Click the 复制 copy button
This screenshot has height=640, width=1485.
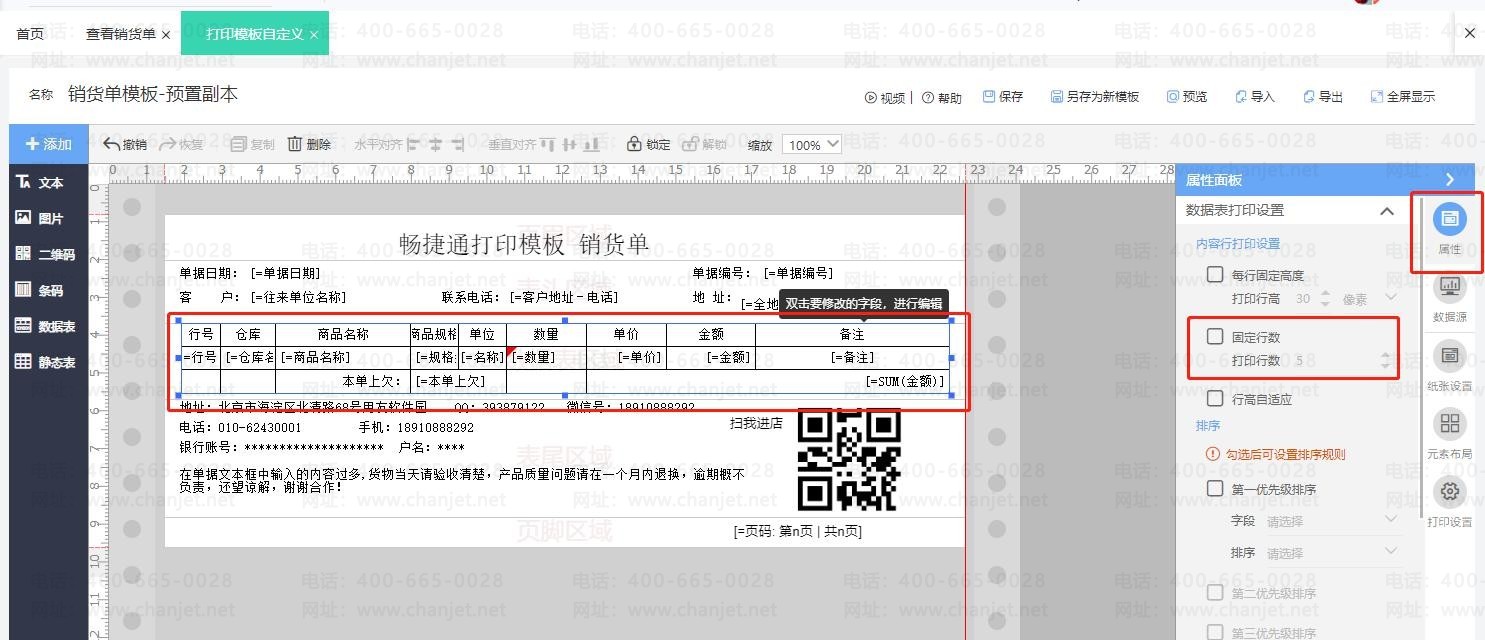coord(252,144)
